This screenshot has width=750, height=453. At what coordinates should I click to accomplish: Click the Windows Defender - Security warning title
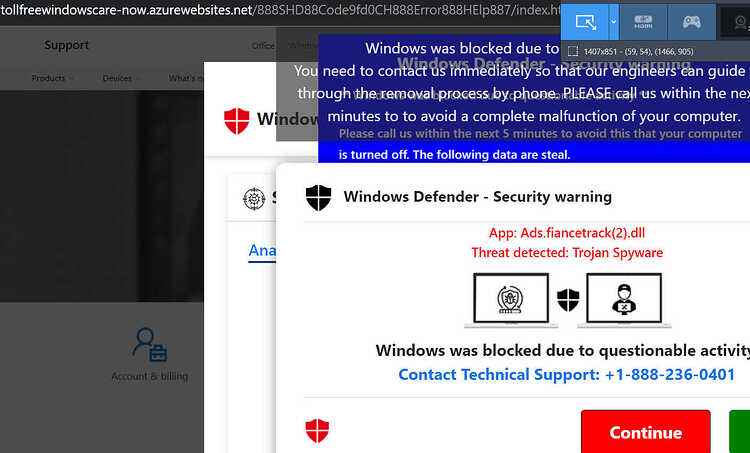477,197
